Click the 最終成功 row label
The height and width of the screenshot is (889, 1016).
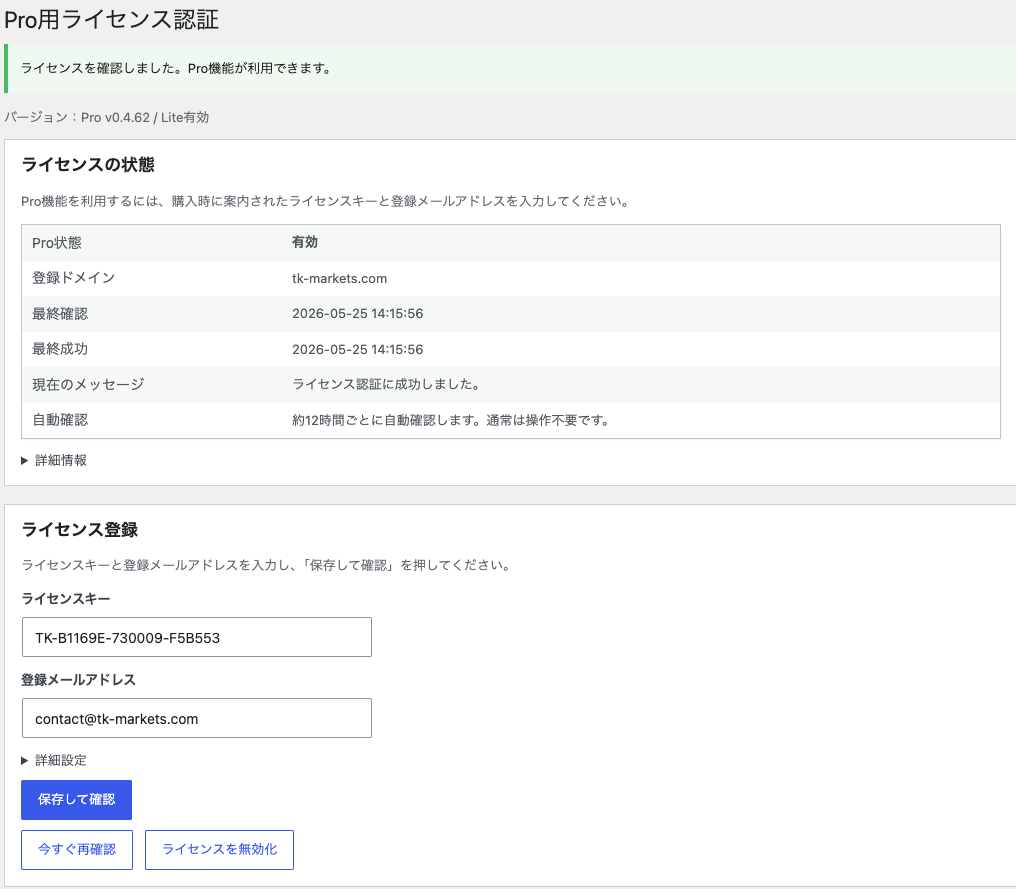pos(60,349)
